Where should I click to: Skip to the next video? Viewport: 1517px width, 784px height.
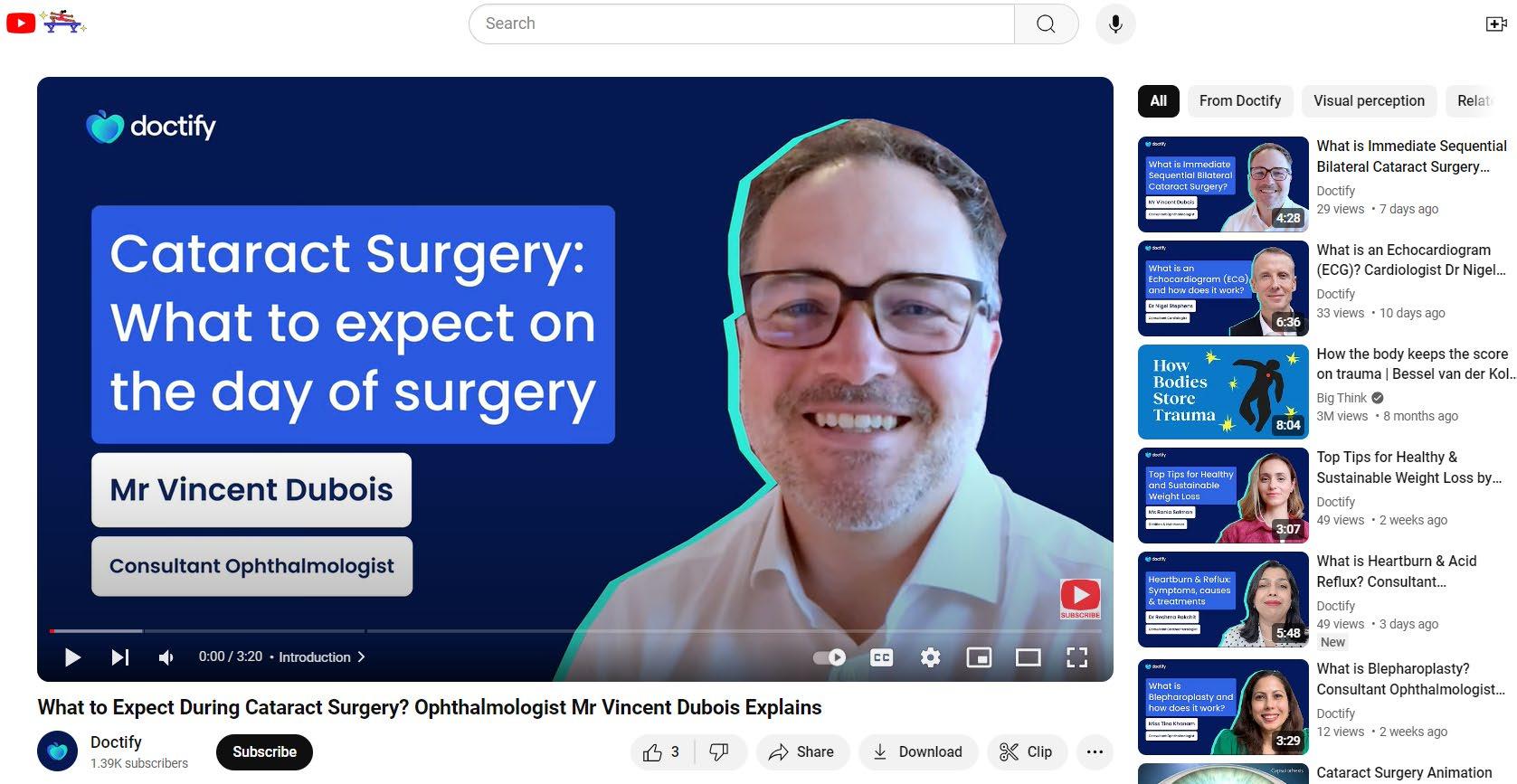pyautogui.click(x=120, y=657)
